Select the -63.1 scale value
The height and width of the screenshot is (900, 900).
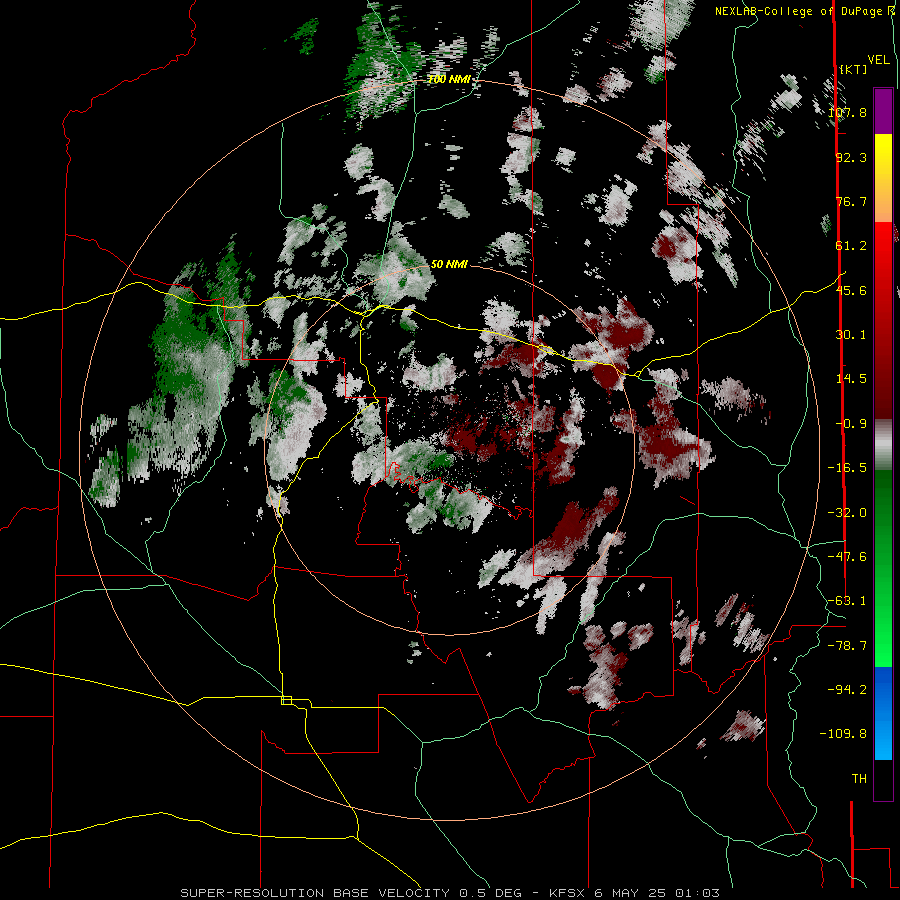(847, 601)
